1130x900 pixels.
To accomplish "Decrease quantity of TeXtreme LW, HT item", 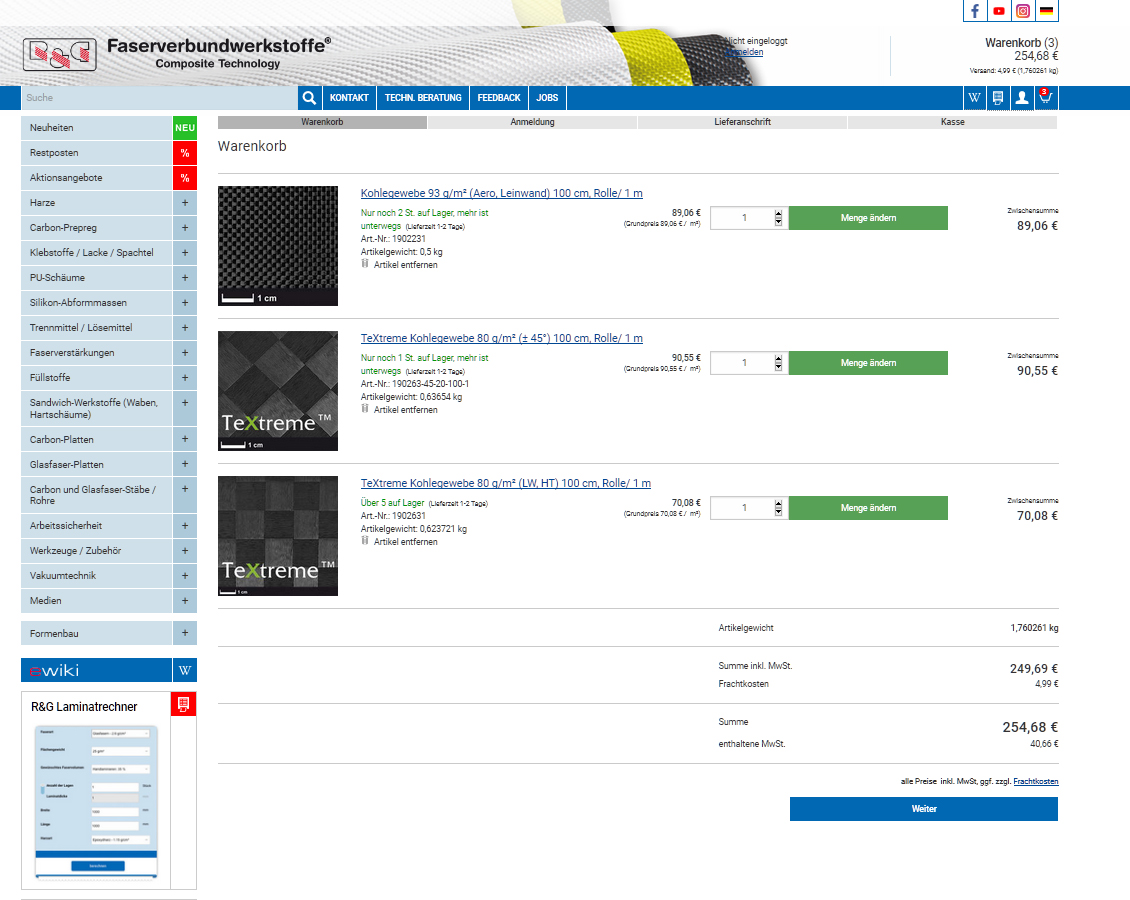I will click(x=779, y=513).
